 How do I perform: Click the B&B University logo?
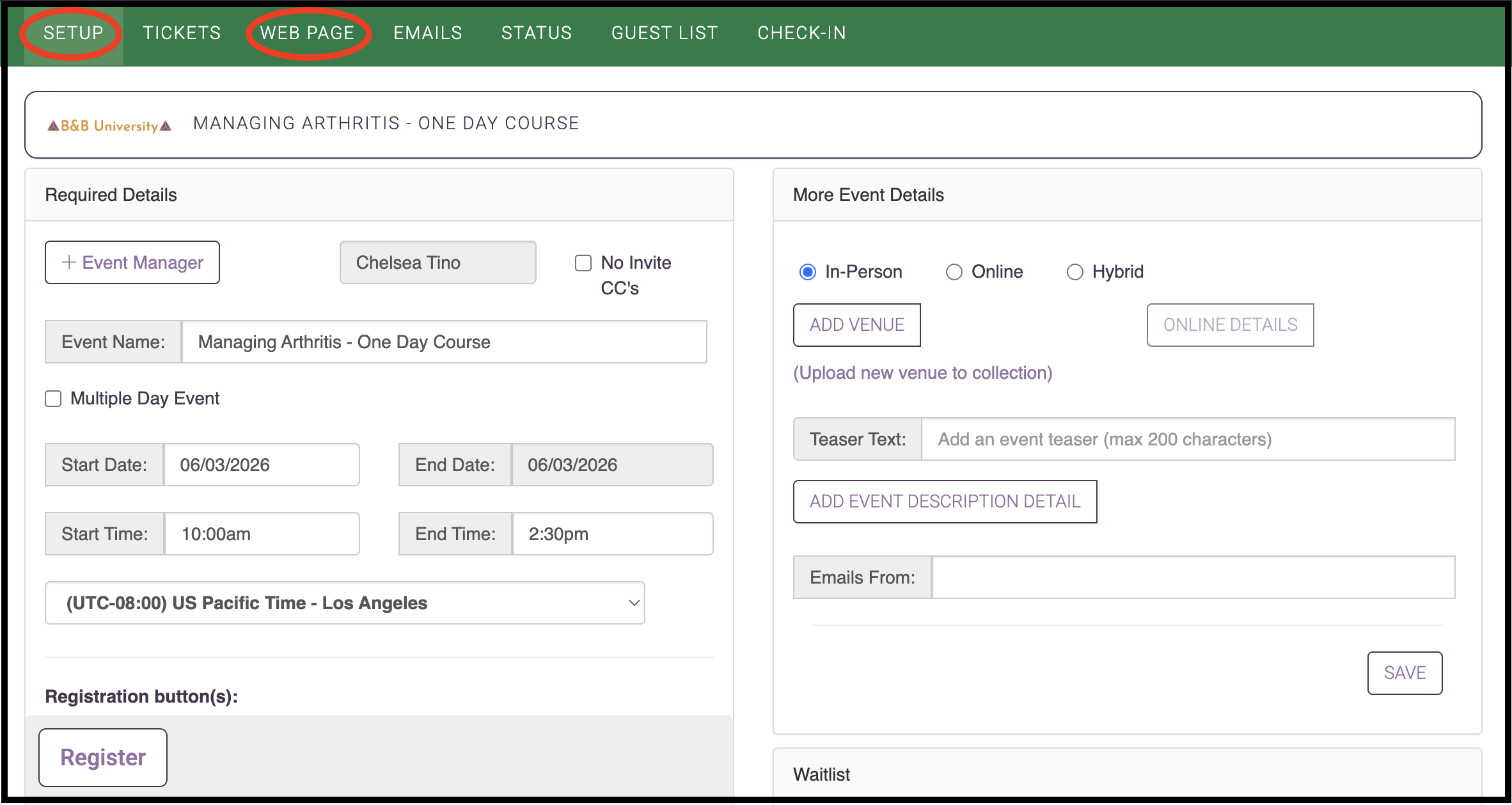click(x=109, y=125)
